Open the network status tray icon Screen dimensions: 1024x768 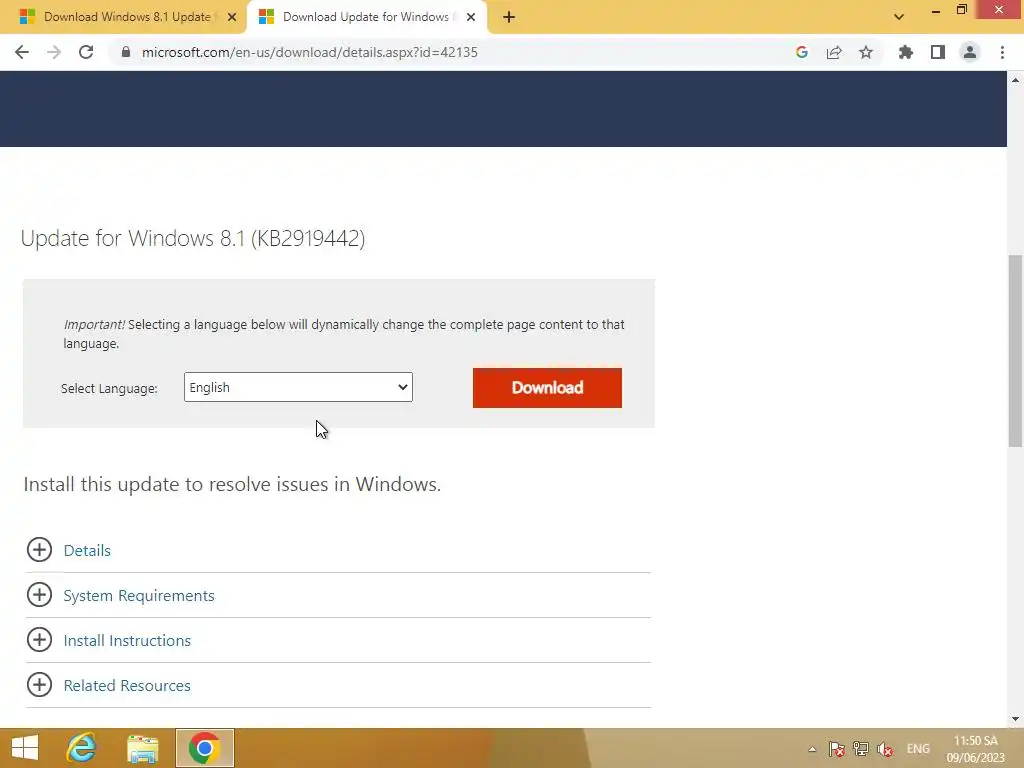click(861, 749)
